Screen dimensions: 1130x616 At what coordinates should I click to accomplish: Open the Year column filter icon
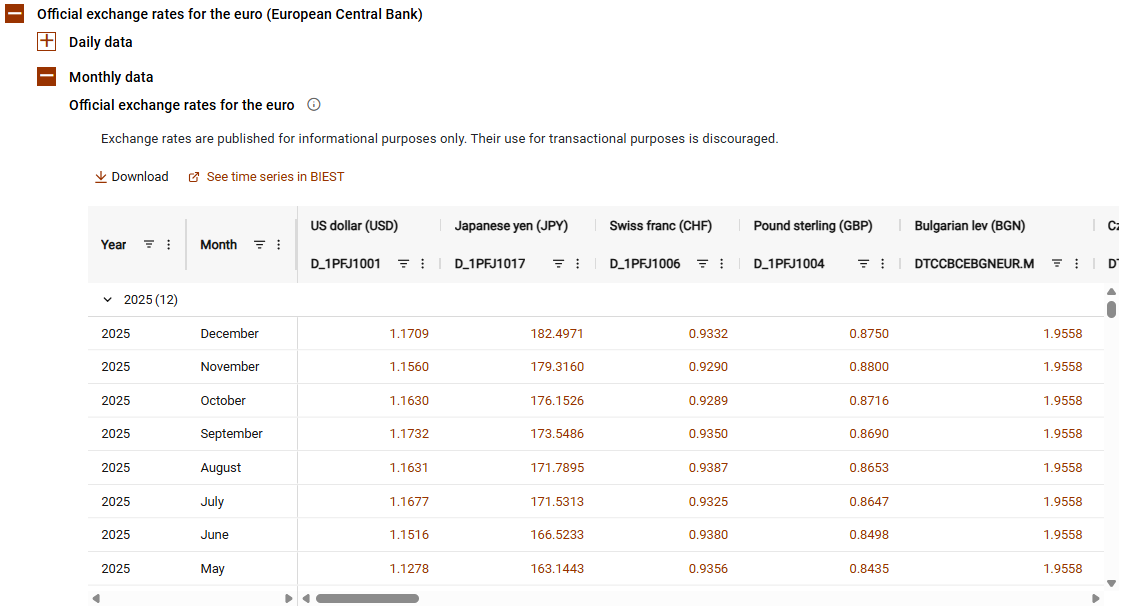tap(149, 244)
